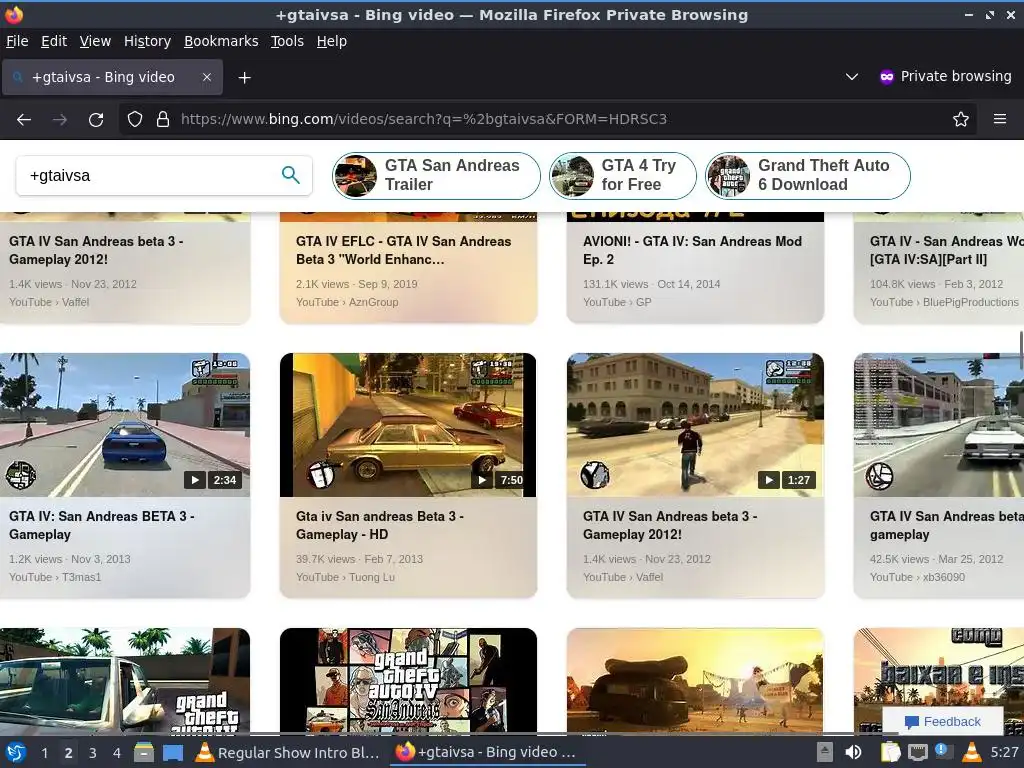Open the VLC cone tray icon
This screenshot has height=768, width=1024.
point(972,752)
